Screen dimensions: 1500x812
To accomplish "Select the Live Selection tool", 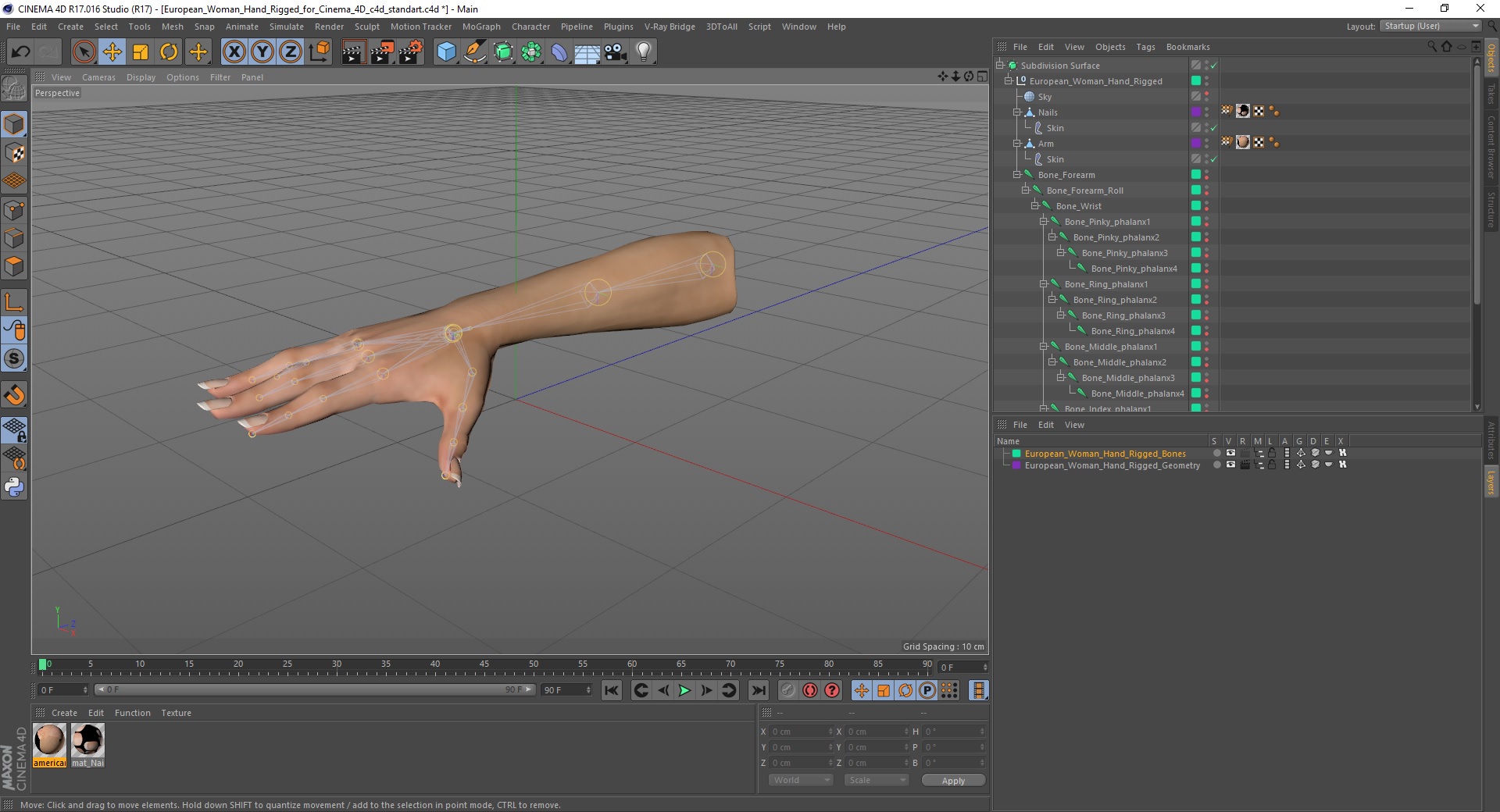I will (x=84, y=52).
